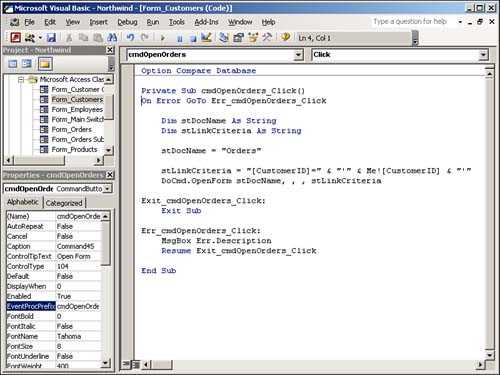
Task: Click the View Object icon in Project panel
Action: pyautogui.click(x=26, y=64)
